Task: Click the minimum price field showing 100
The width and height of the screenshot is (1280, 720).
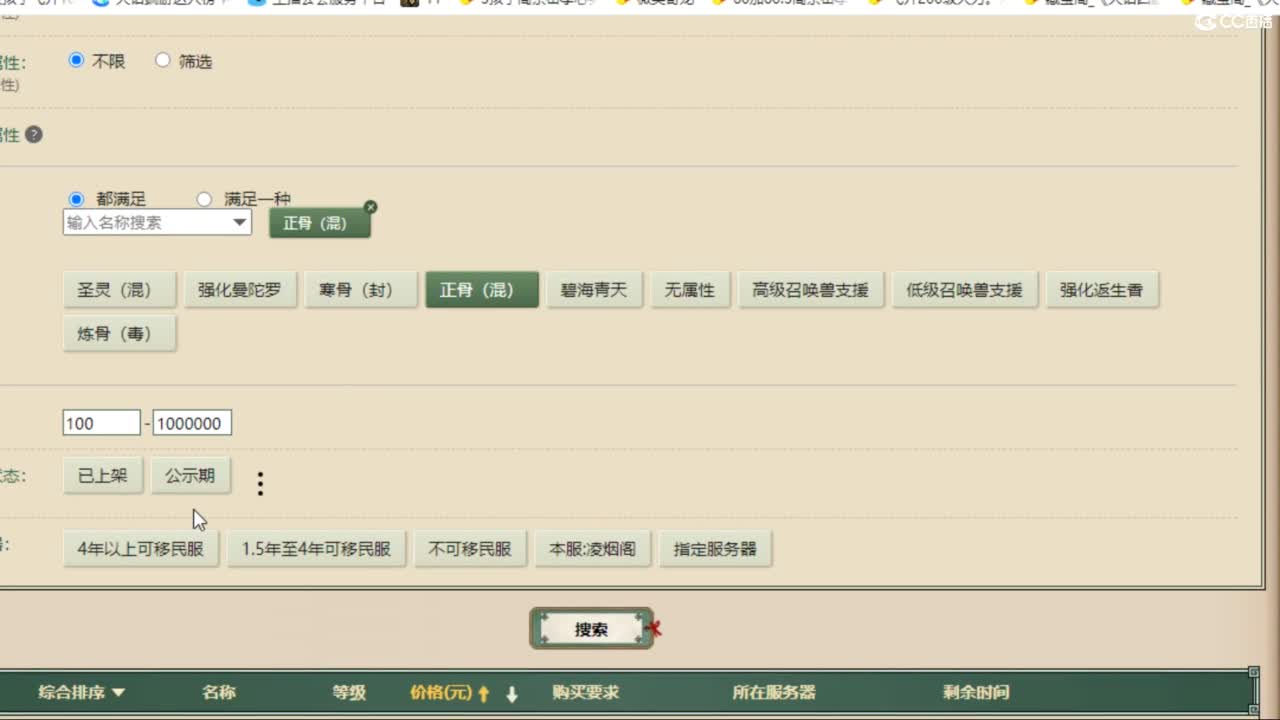Action: click(101, 423)
